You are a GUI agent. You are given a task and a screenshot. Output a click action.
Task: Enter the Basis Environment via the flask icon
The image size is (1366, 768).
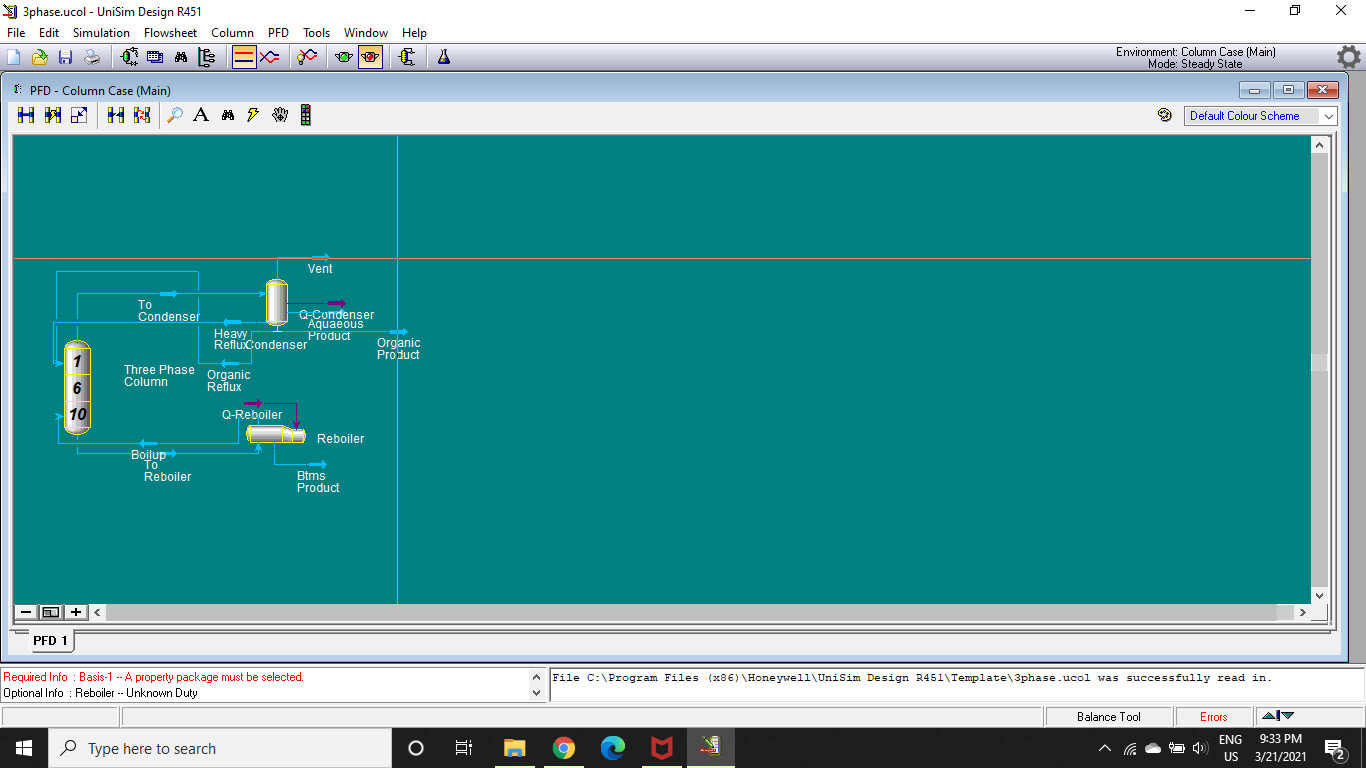click(443, 57)
